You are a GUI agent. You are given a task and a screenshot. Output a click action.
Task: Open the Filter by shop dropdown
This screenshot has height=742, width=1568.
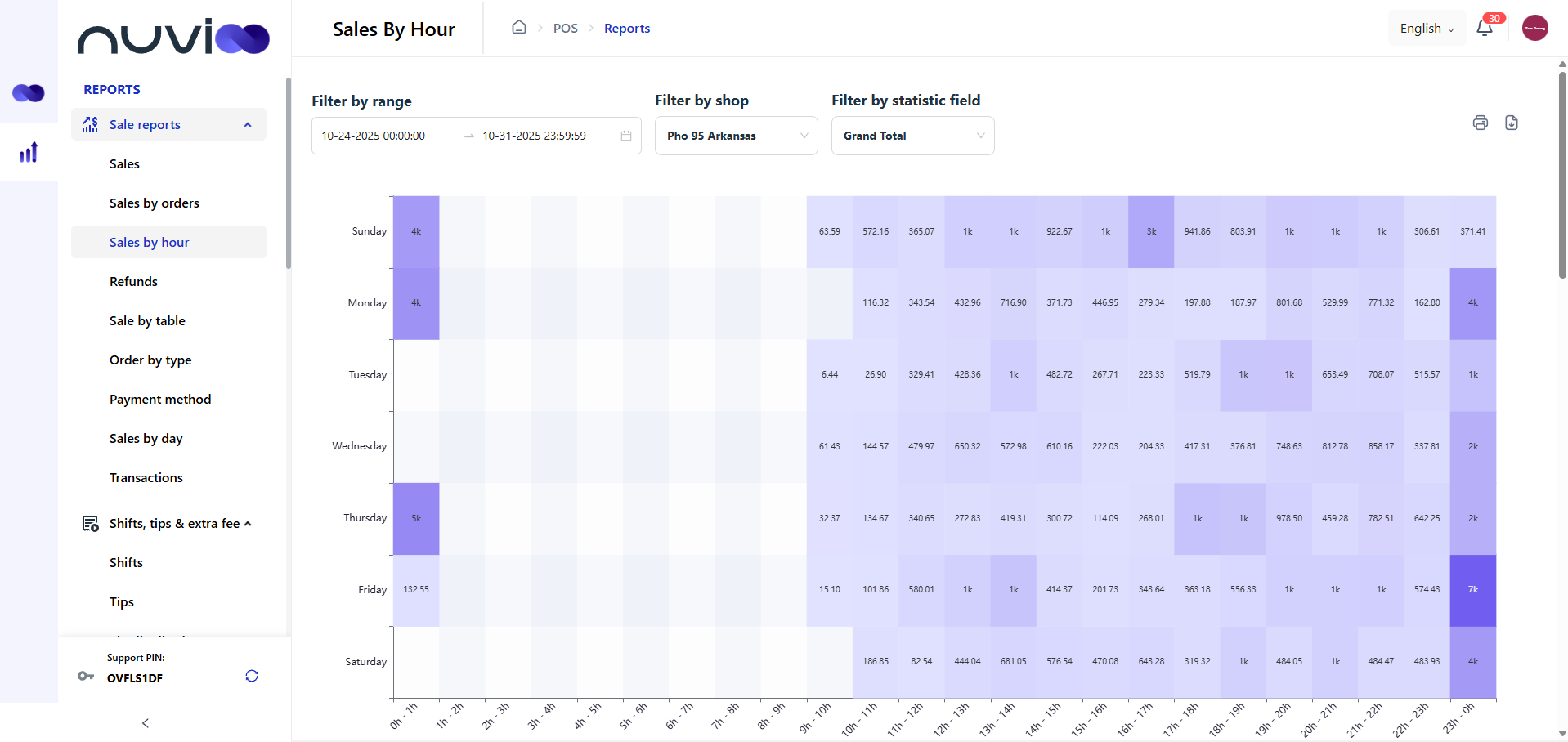736,136
